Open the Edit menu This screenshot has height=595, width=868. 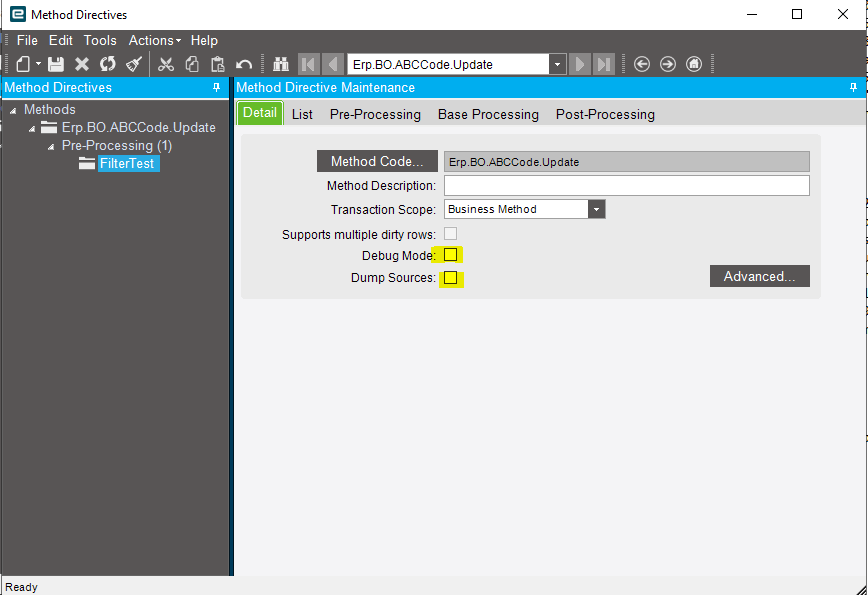click(60, 40)
